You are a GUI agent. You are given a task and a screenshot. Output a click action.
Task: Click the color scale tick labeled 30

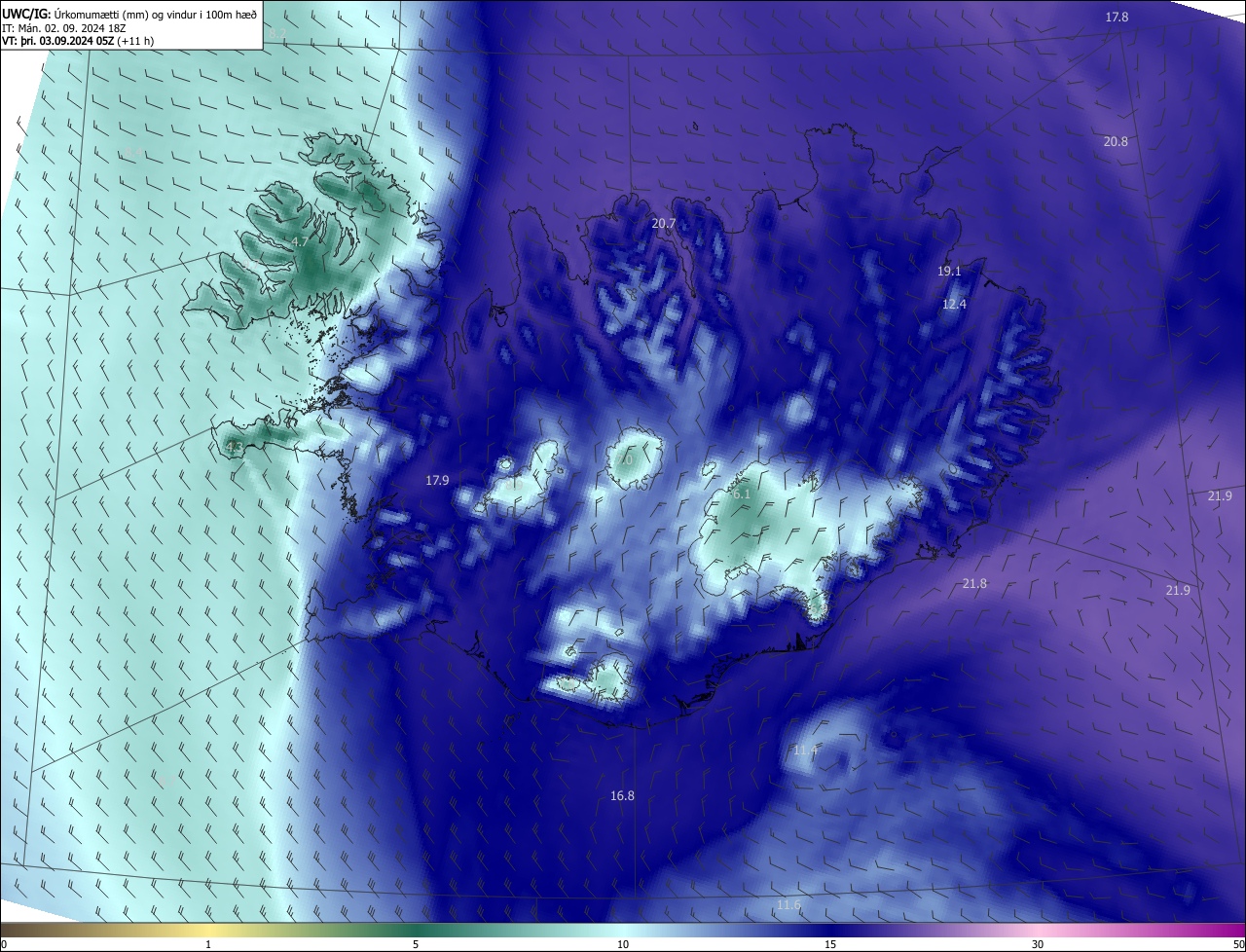1038,944
